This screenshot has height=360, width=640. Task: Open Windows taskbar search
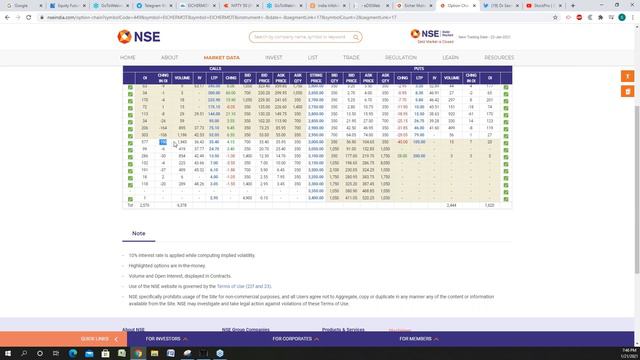click(24, 353)
